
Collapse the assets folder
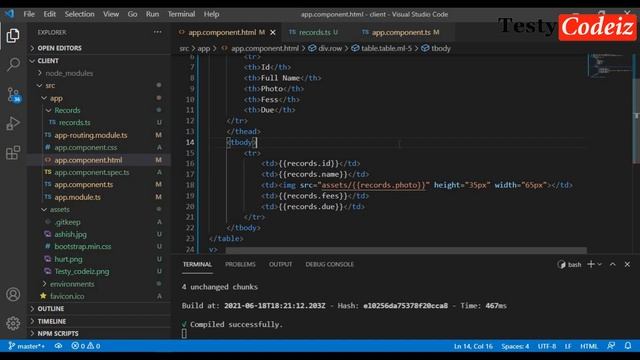(x=60, y=209)
